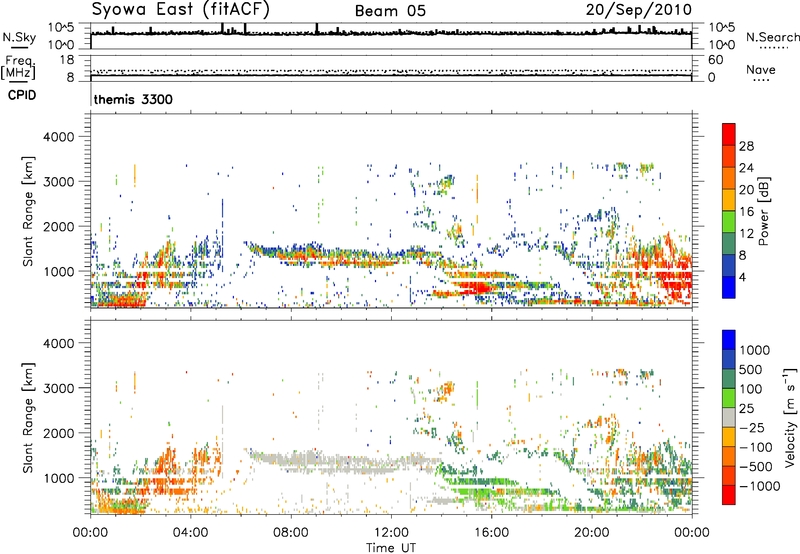This screenshot has width=800, height=554.
Task: Select the "N.Sky" legend label
Action: 19,38
